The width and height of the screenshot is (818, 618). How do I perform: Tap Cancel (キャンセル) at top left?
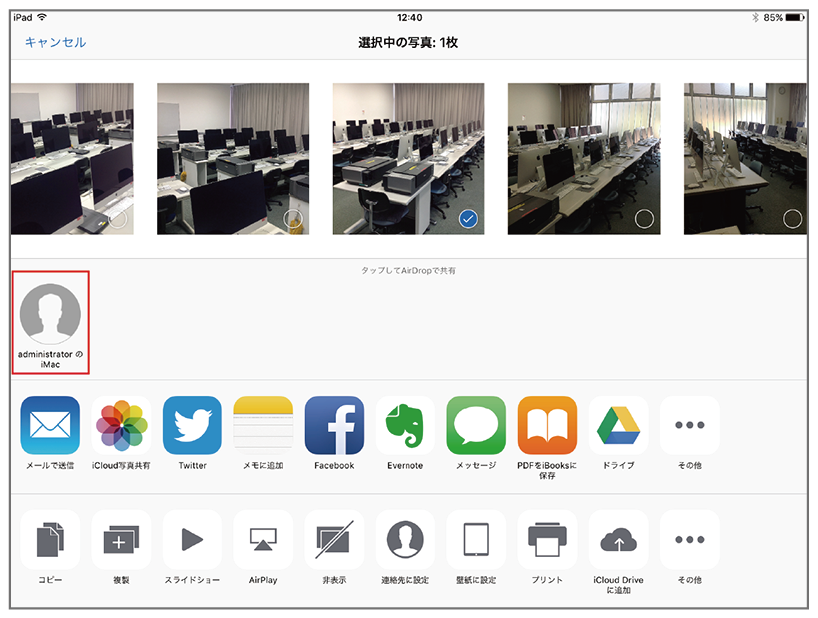coord(55,42)
